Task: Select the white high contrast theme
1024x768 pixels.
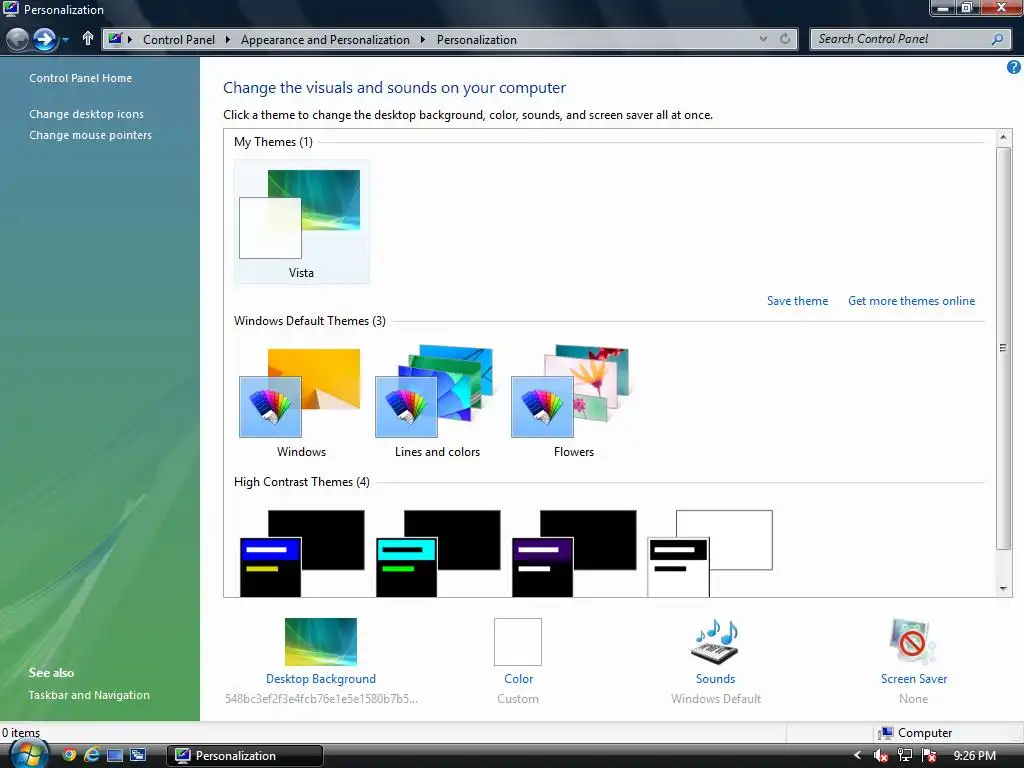Action: [x=710, y=553]
